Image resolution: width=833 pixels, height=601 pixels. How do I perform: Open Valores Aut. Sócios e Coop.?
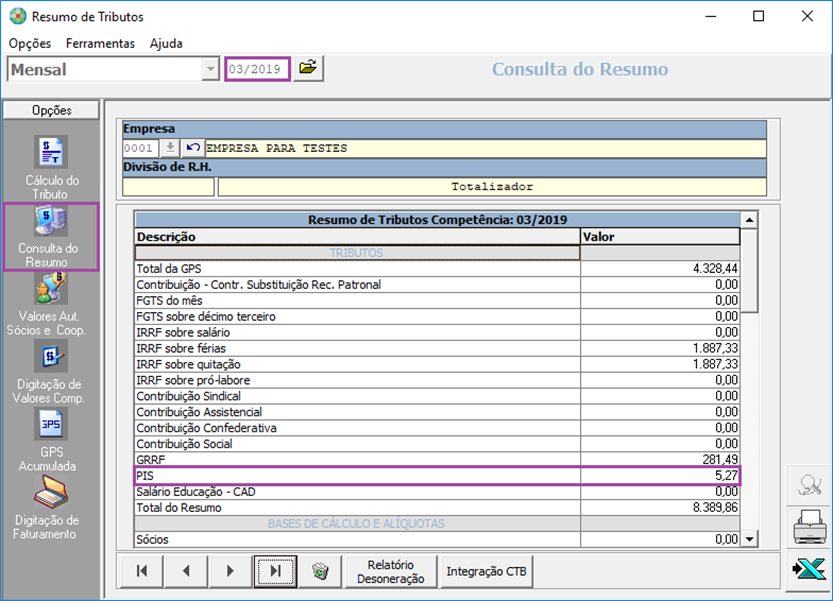coord(51,303)
